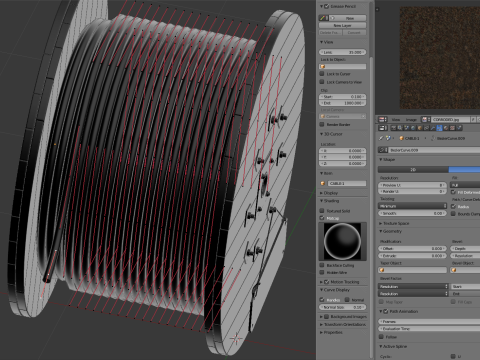This screenshot has width=480, height=360.
Task: Click the Grease Pencil draw pencil icon
Action: pyautogui.click(x=322, y=18)
